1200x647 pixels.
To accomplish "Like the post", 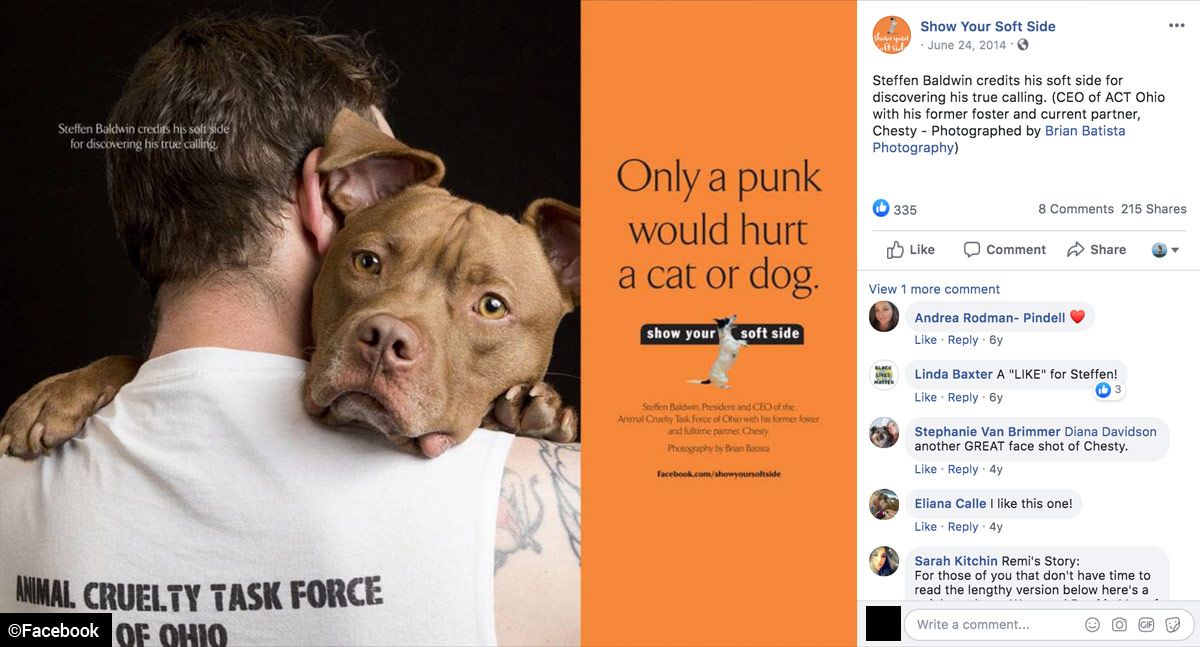I will point(911,249).
